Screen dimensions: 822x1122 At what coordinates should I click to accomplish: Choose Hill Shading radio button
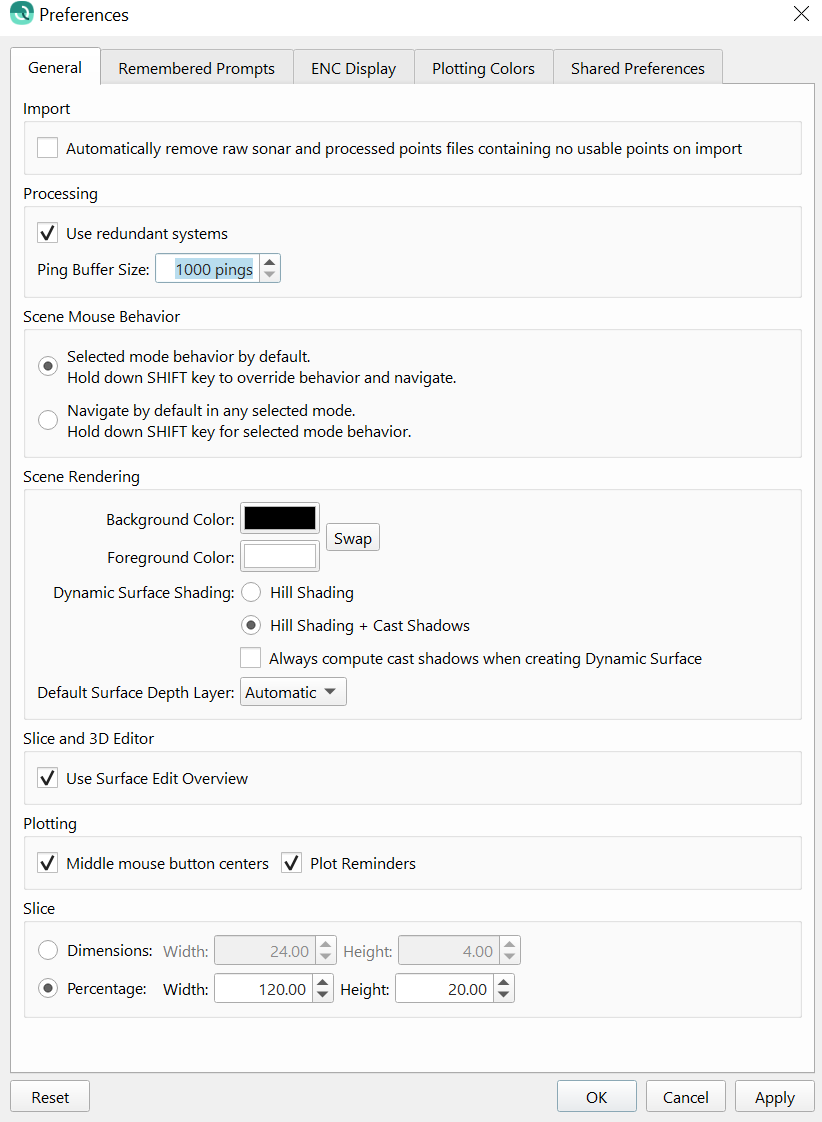click(251, 592)
